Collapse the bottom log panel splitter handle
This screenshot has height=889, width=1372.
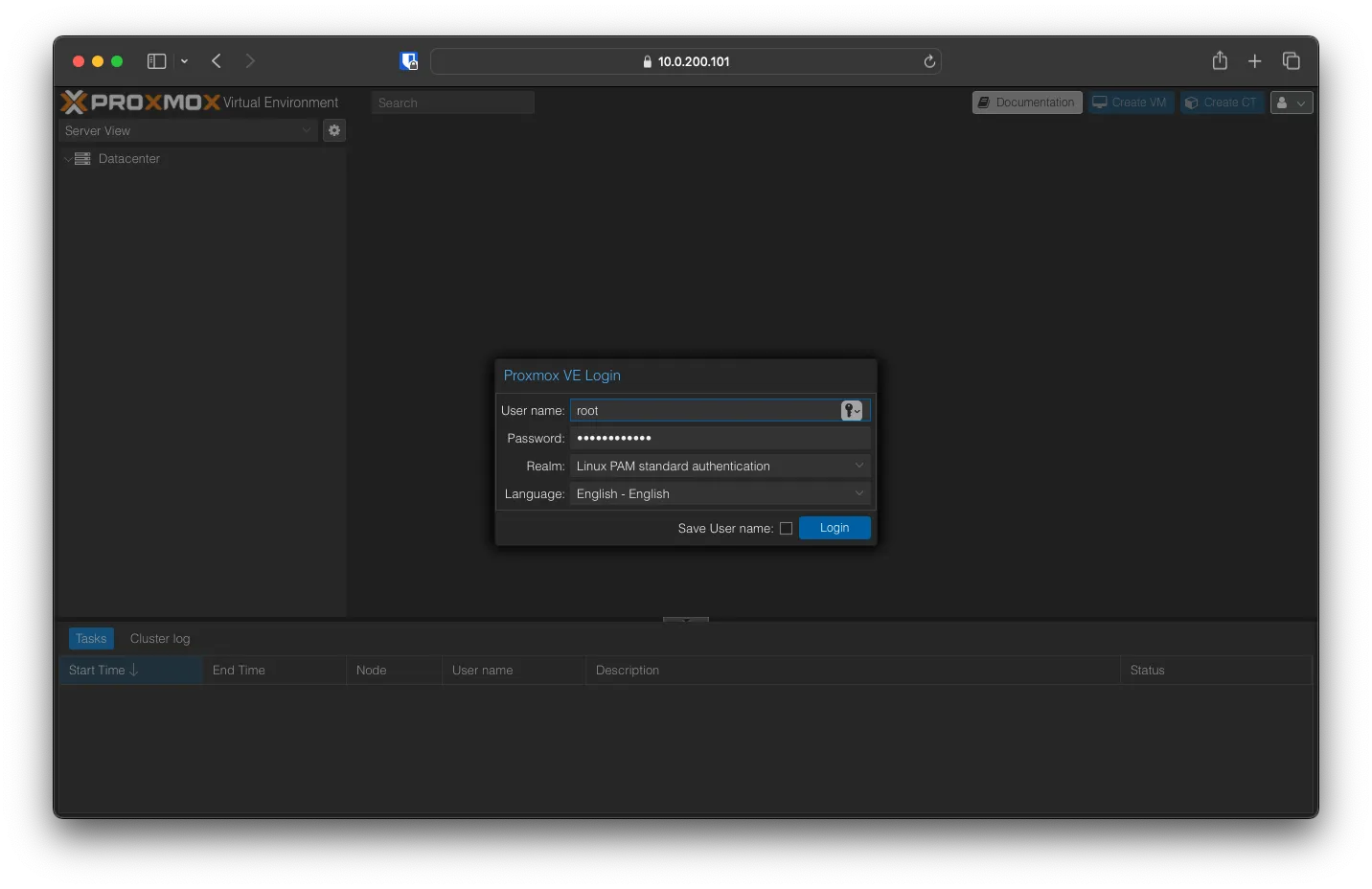click(686, 620)
